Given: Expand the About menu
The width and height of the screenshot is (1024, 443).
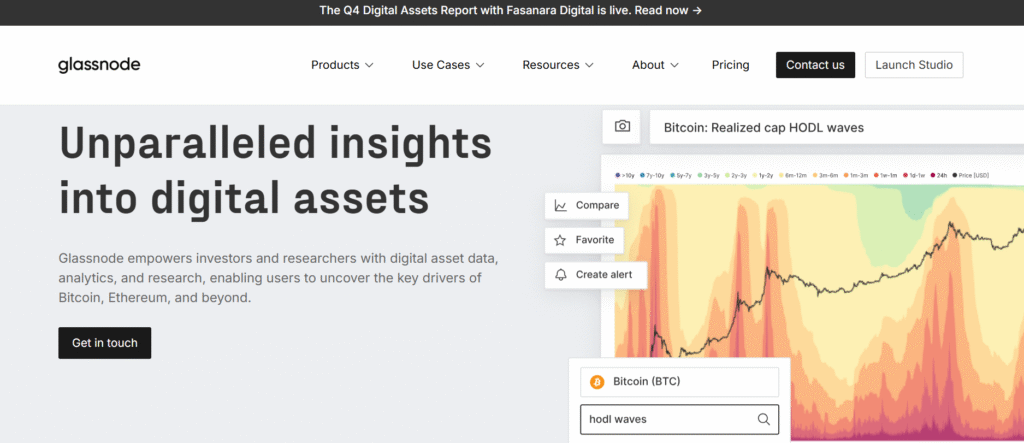Looking at the screenshot, I should pos(655,65).
